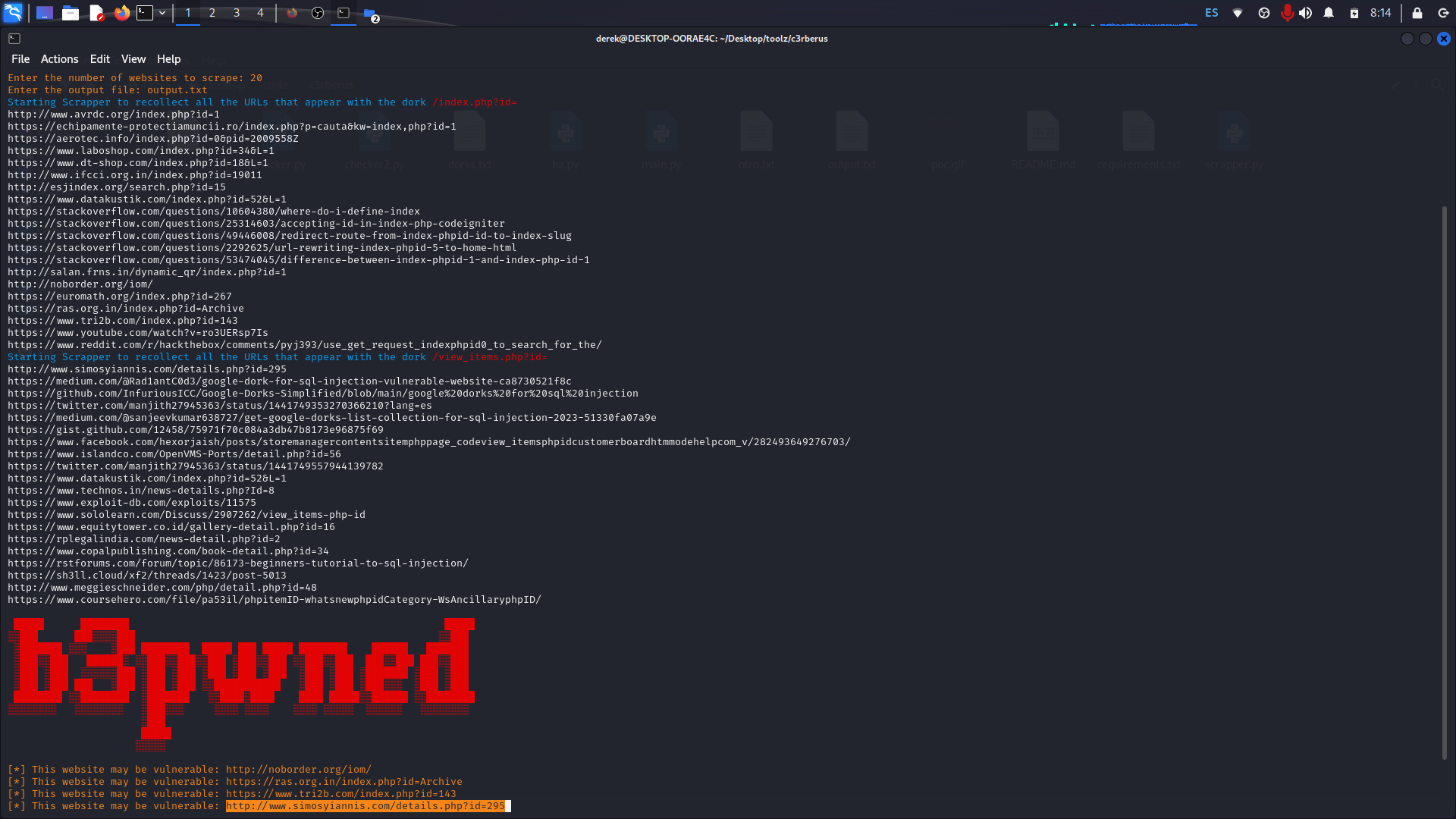Open the ES keyboard layout switcher

pyautogui.click(x=1211, y=13)
